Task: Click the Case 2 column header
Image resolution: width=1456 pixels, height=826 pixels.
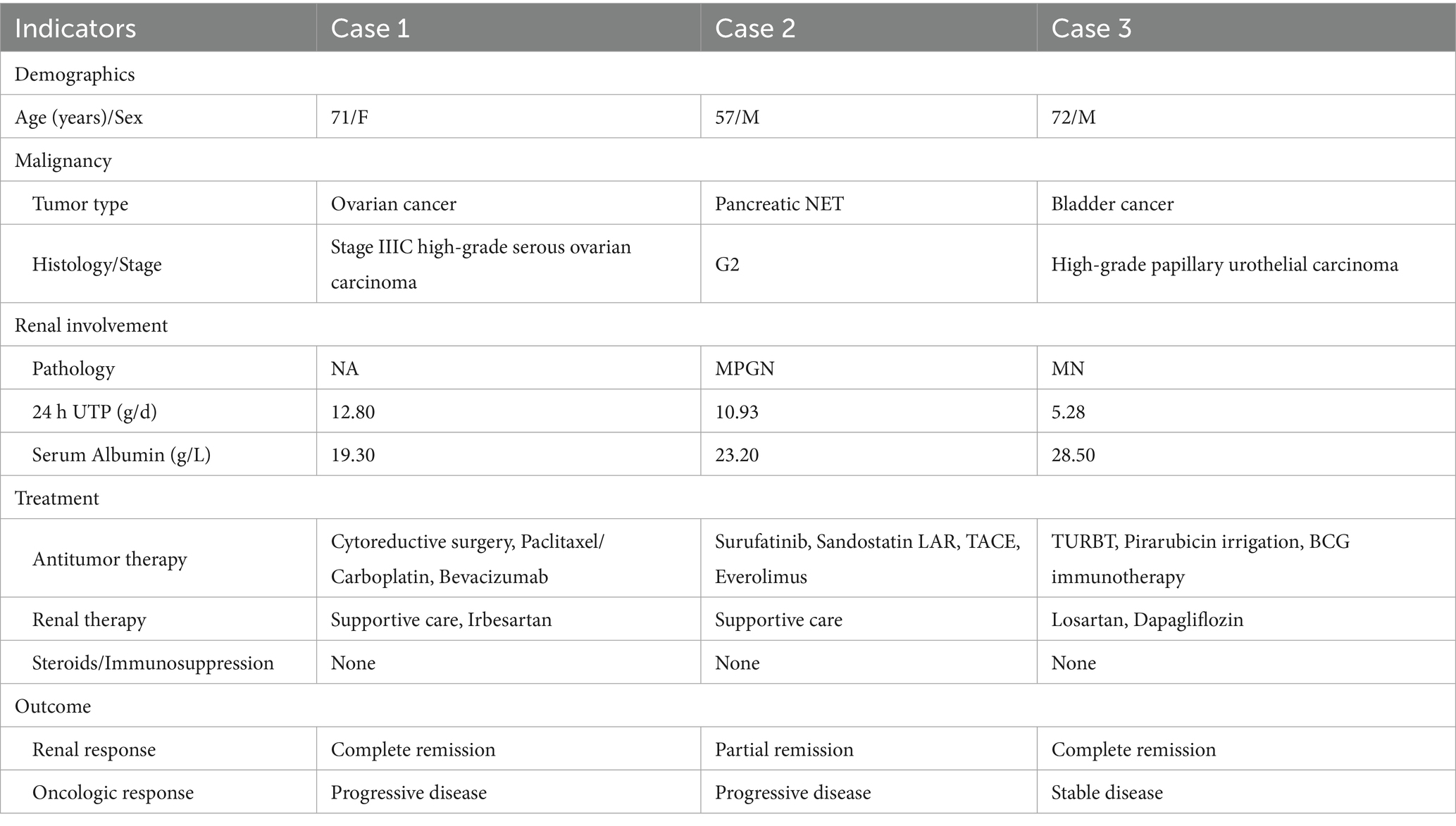Action: (754, 28)
